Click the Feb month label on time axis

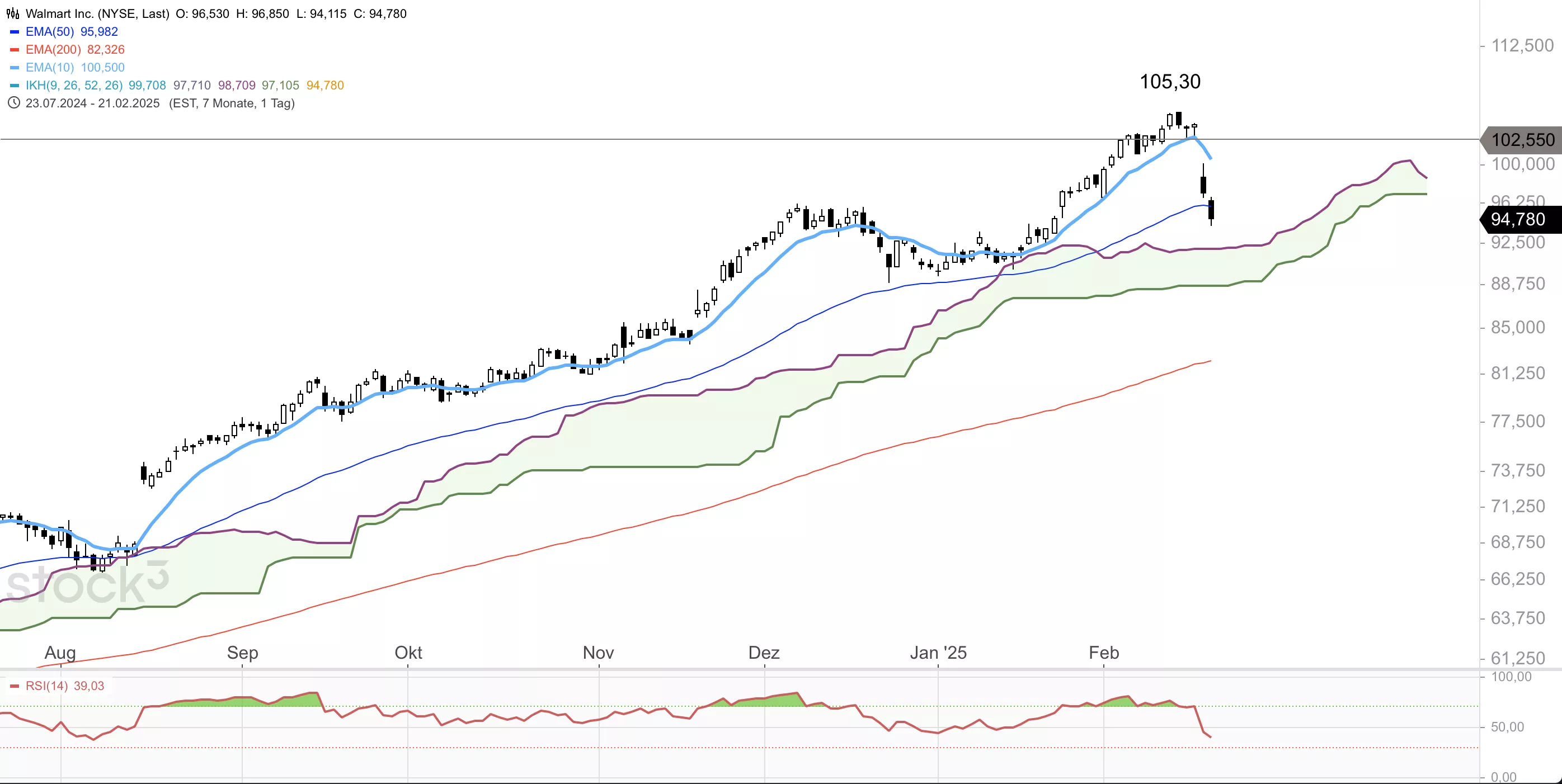point(1104,653)
